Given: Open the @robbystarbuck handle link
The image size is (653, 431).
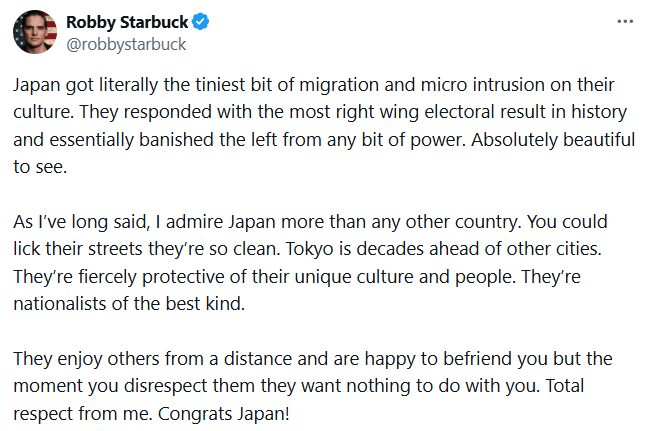Looking at the screenshot, I should pyautogui.click(x=125, y=44).
